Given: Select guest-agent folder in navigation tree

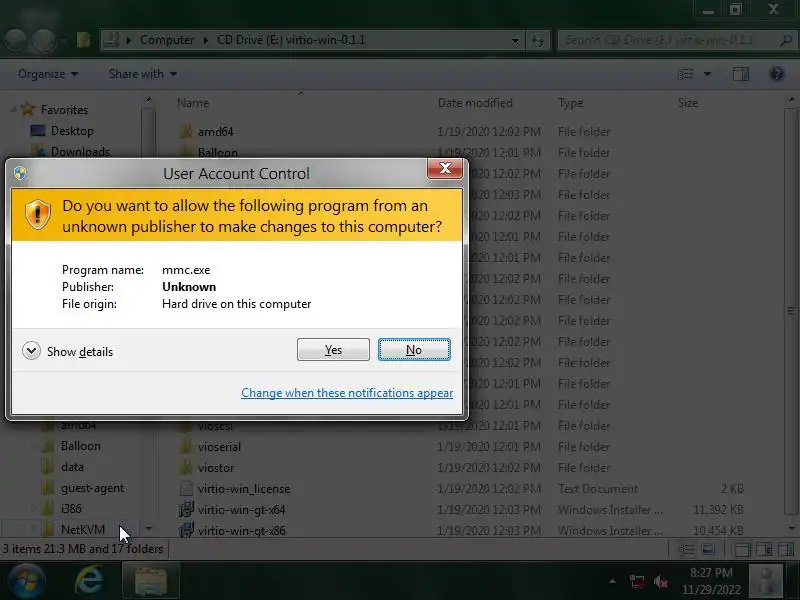Looking at the screenshot, I should [x=92, y=488].
